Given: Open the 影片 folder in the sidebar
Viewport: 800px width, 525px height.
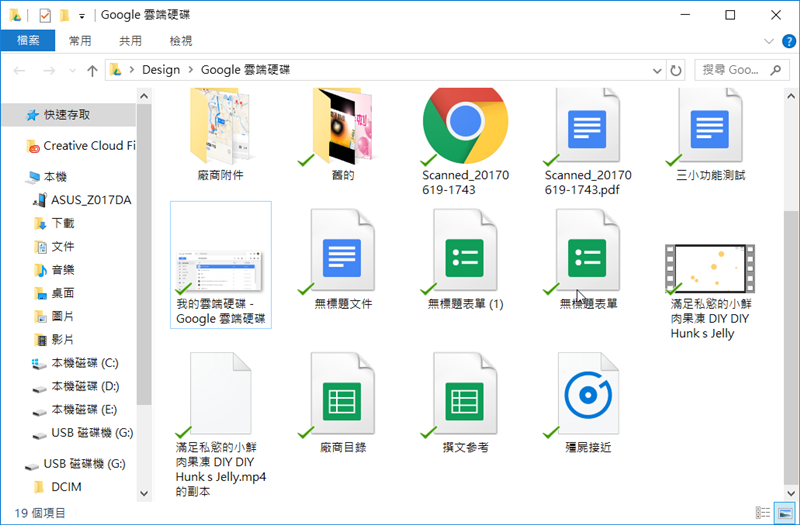Looking at the screenshot, I should pyautogui.click(x=55, y=340).
